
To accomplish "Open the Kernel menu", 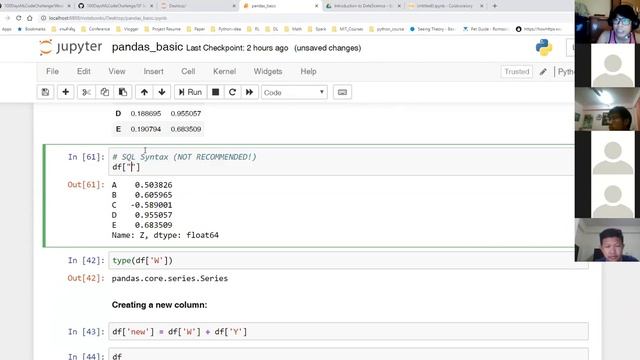I will coord(224,71).
